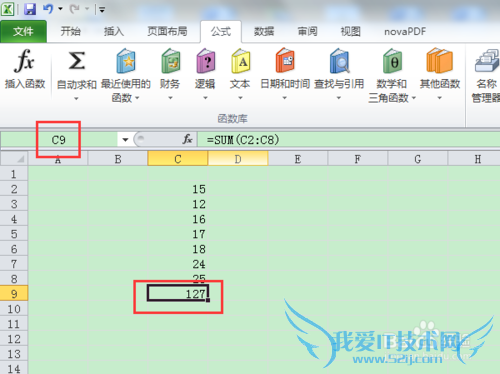Click the fx button beside formula bar
Viewport: 500px width, 374px height.
[187, 139]
